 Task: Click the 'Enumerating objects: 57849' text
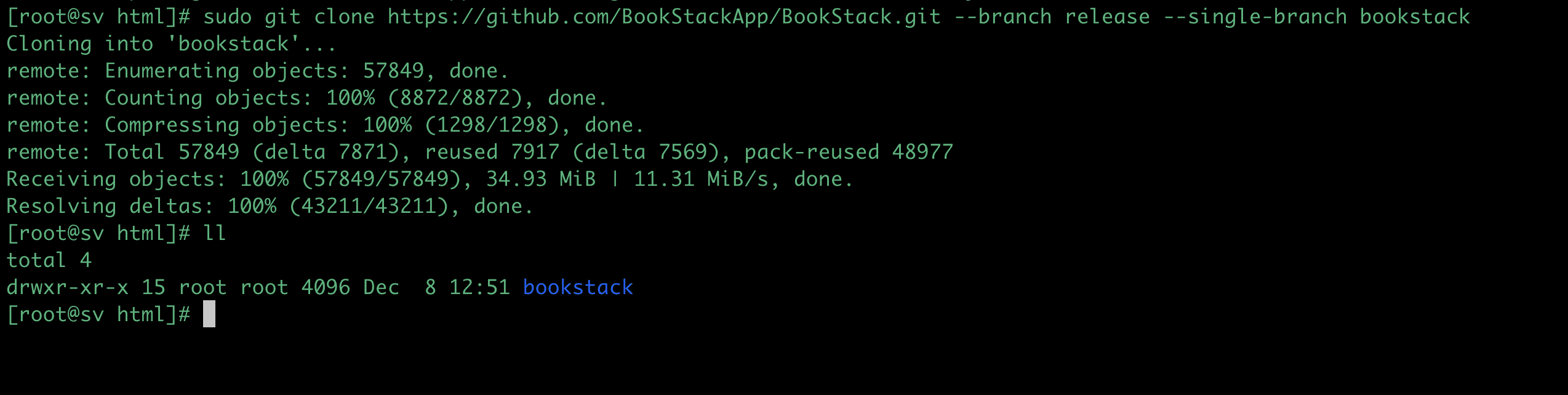point(264,71)
